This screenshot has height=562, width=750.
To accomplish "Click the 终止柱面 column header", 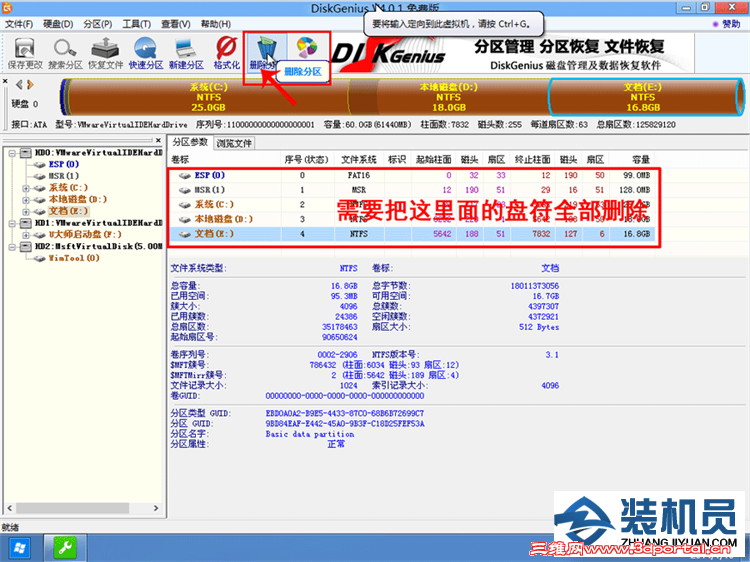I will (x=532, y=159).
